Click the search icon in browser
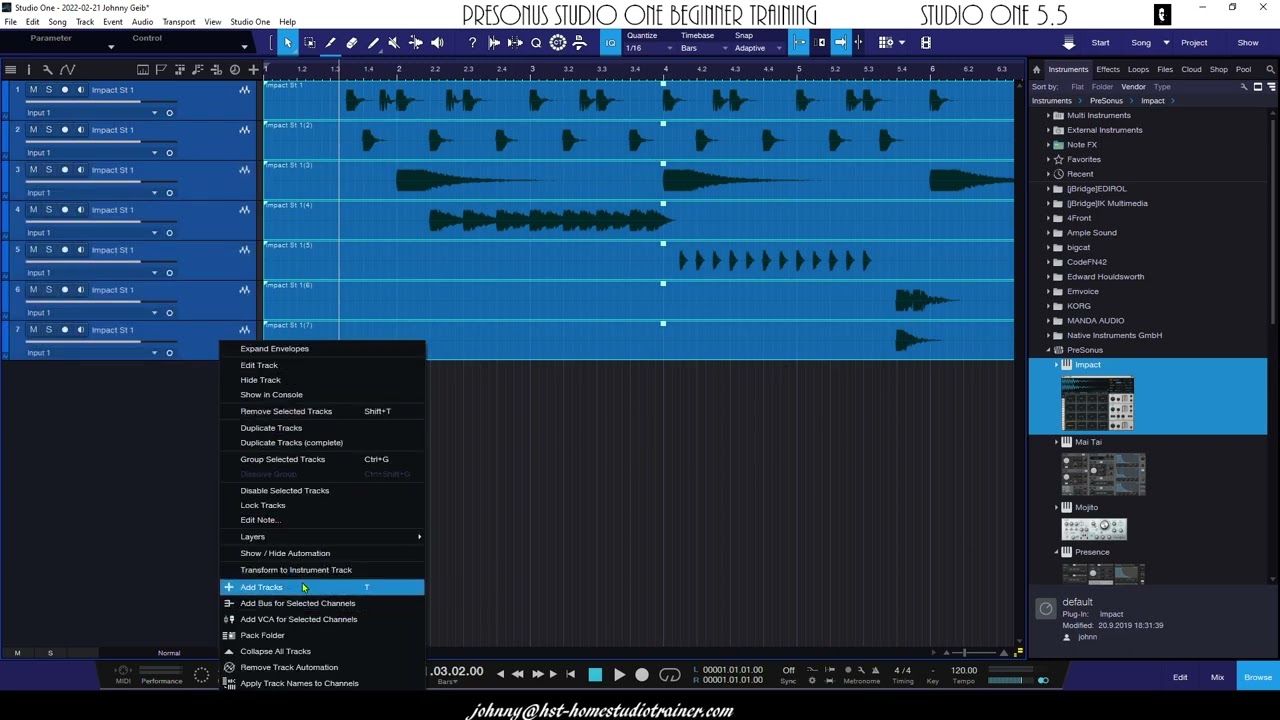Viewport: 1280px width, 720px height. coord(1270,69)
